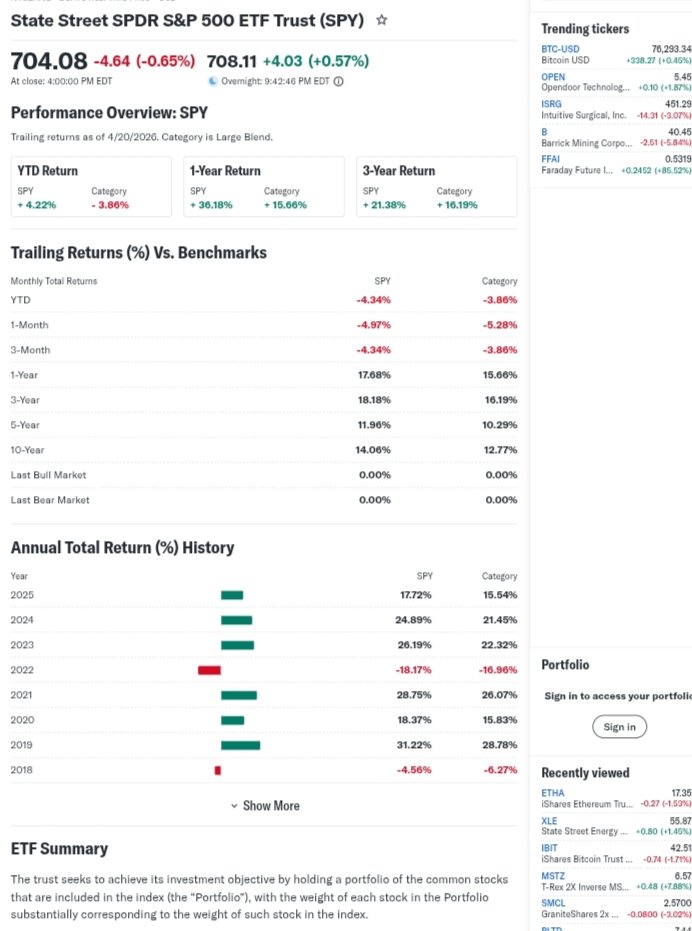Click the 2022 red return bar

coord(209,669)
